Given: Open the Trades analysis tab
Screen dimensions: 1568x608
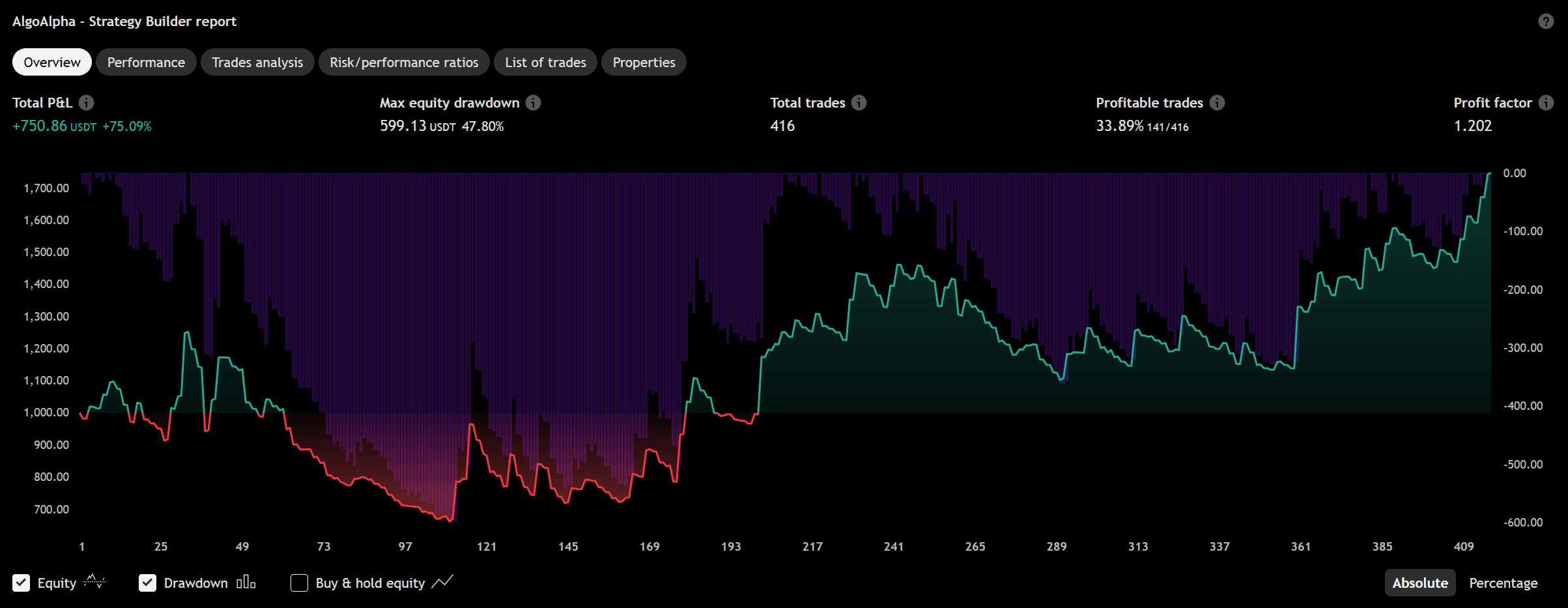Looking at the screenshot, I should click(257, 62).
